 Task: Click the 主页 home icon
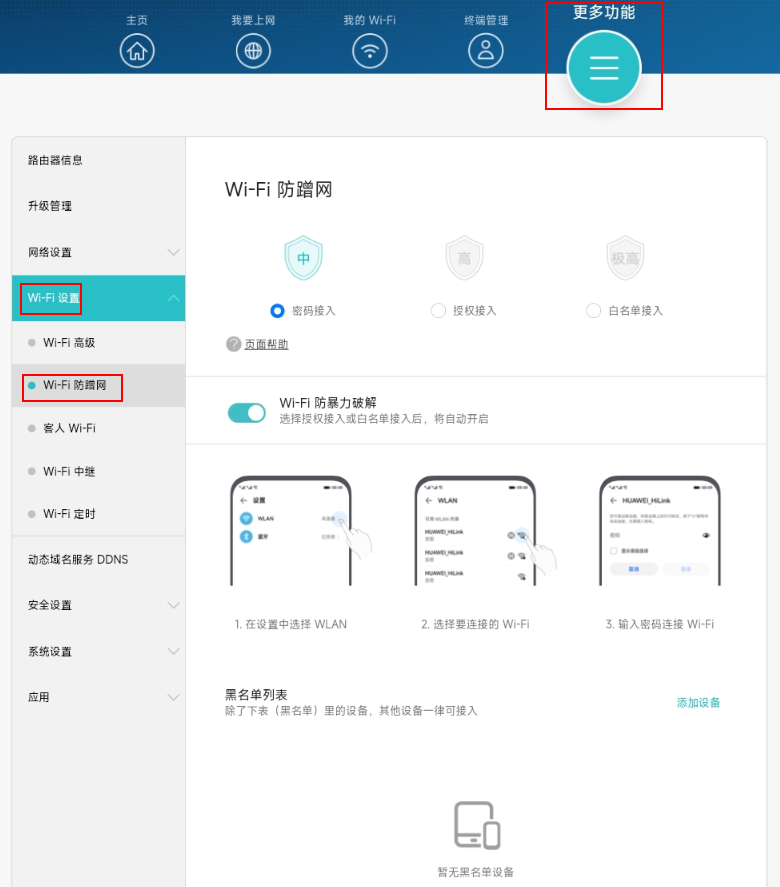(137, 51)
